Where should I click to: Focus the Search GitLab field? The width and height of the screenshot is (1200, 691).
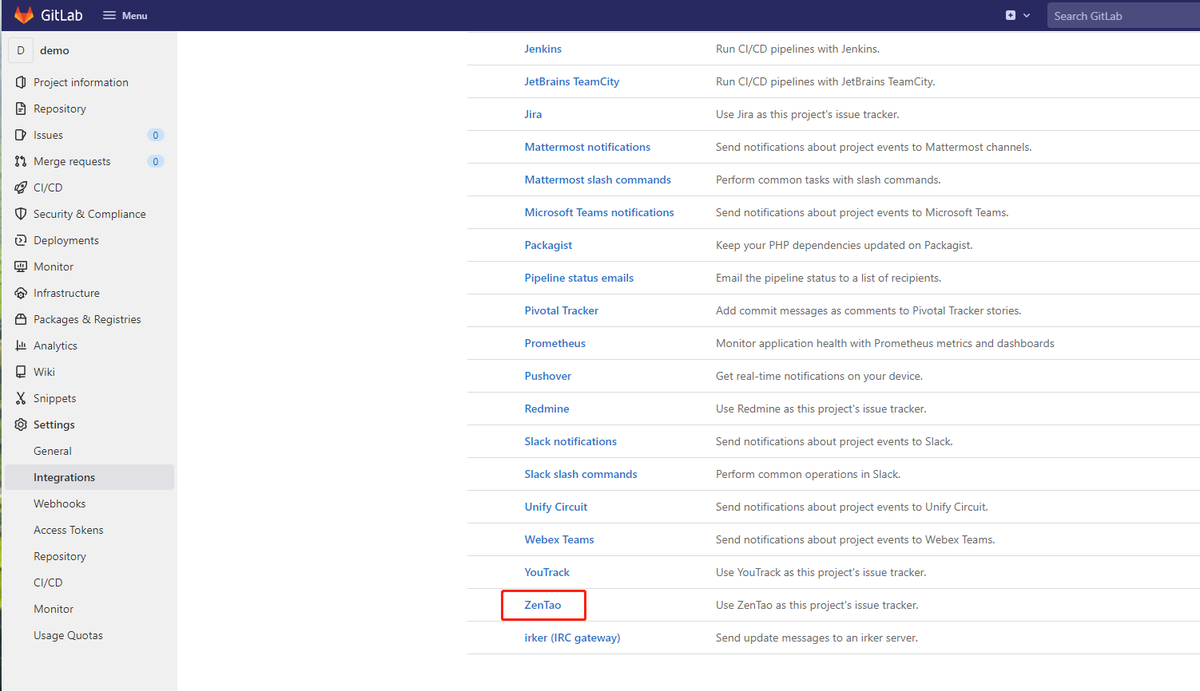pyautogui.click(x=1123, y=15)
